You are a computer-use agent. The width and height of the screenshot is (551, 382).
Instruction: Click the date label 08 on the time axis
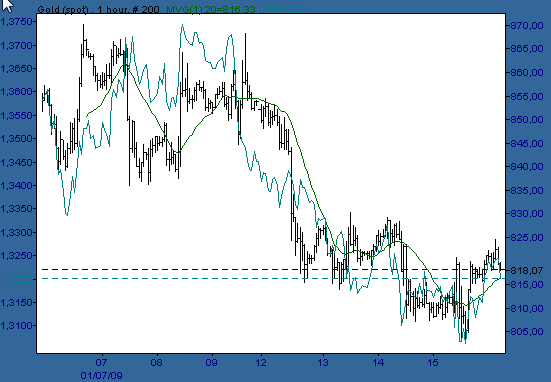(157, 362)
